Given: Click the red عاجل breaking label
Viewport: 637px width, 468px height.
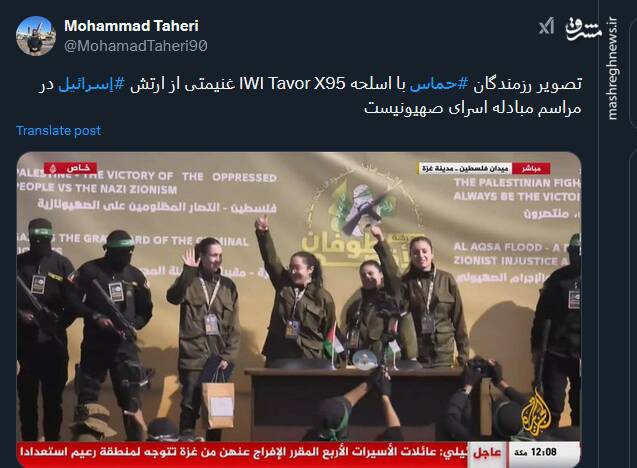Looking at the screenshot, I should 487,453.
